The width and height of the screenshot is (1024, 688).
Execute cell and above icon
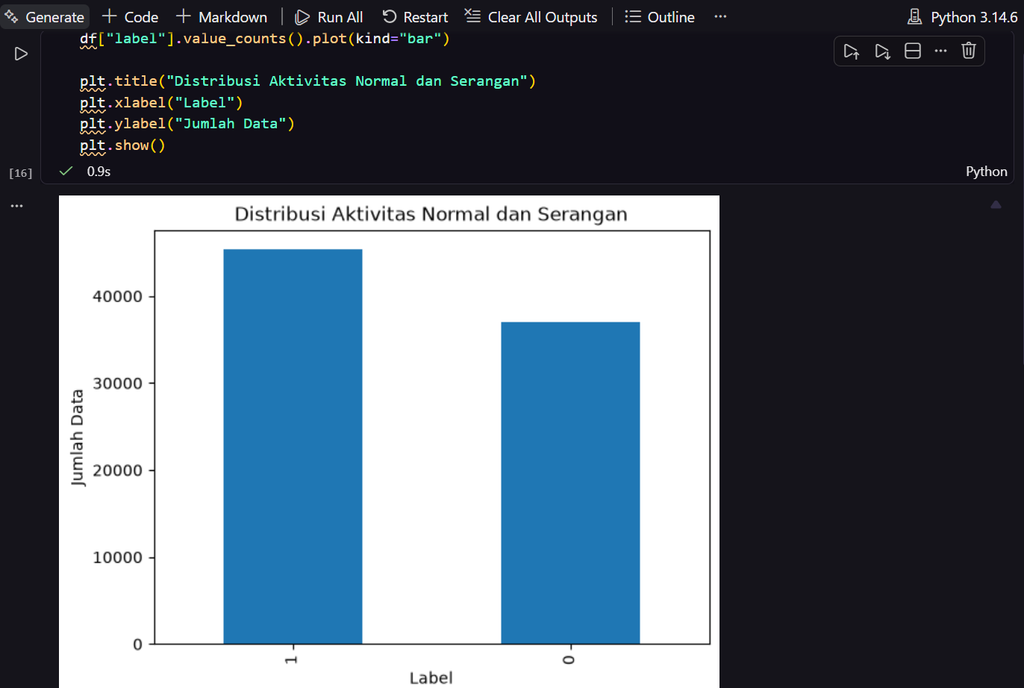pyautogui.click(x=851, y=51)
